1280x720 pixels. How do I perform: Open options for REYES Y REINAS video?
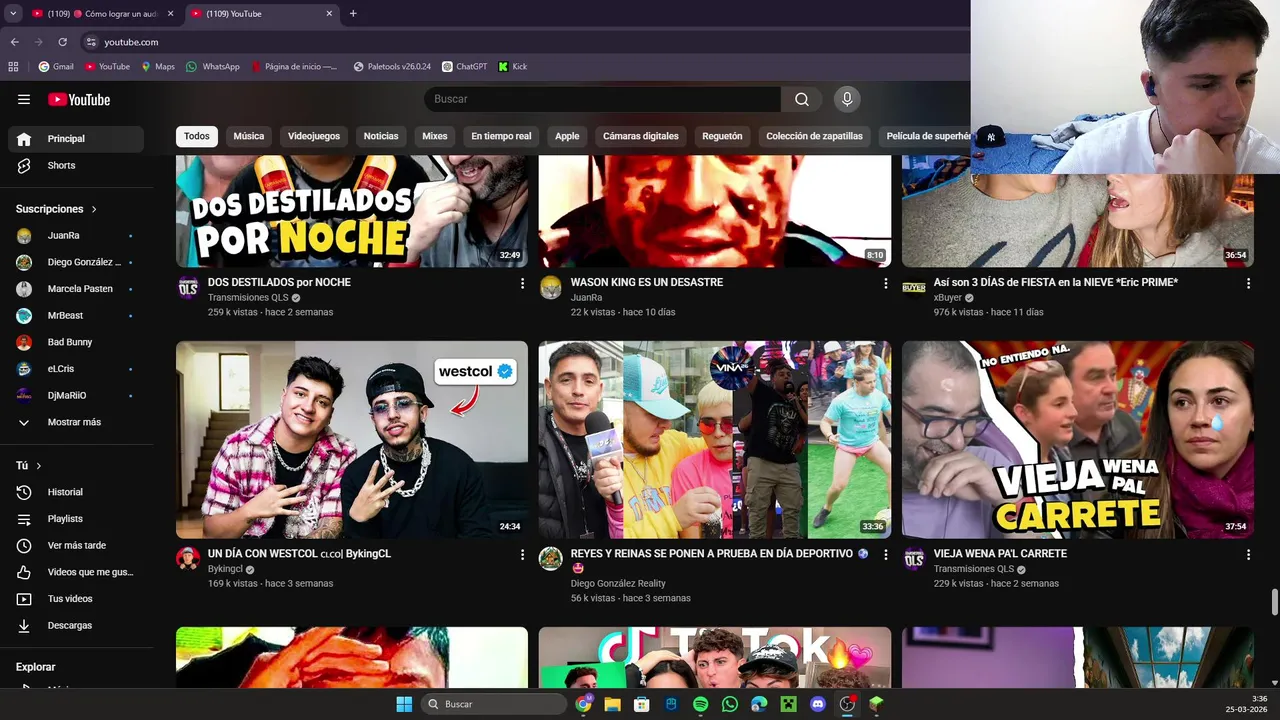tap(885, 554)
